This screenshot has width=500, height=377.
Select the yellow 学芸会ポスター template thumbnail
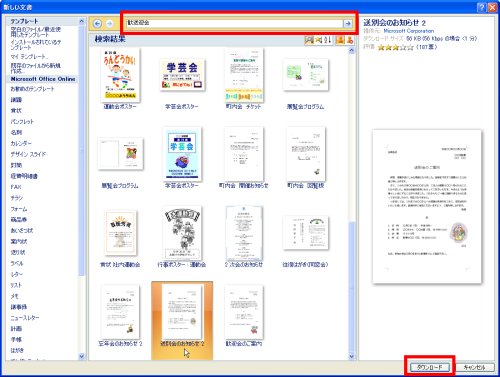point(182,75)
